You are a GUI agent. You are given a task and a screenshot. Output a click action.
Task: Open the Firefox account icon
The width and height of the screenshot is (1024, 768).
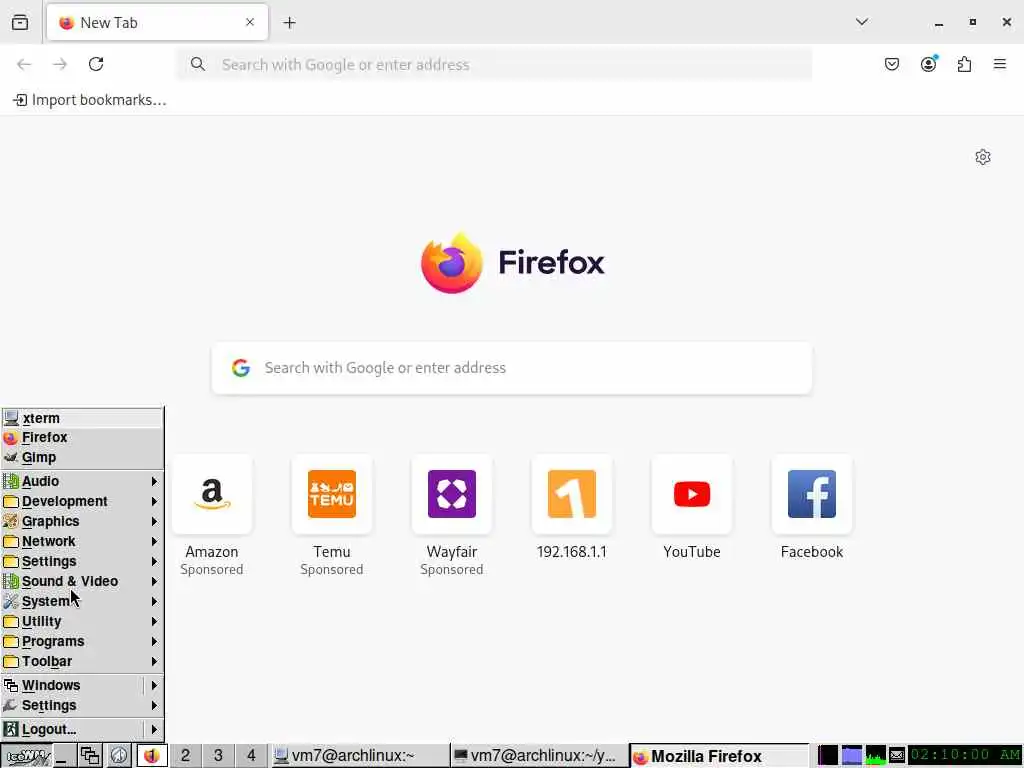tap(928, 64)
